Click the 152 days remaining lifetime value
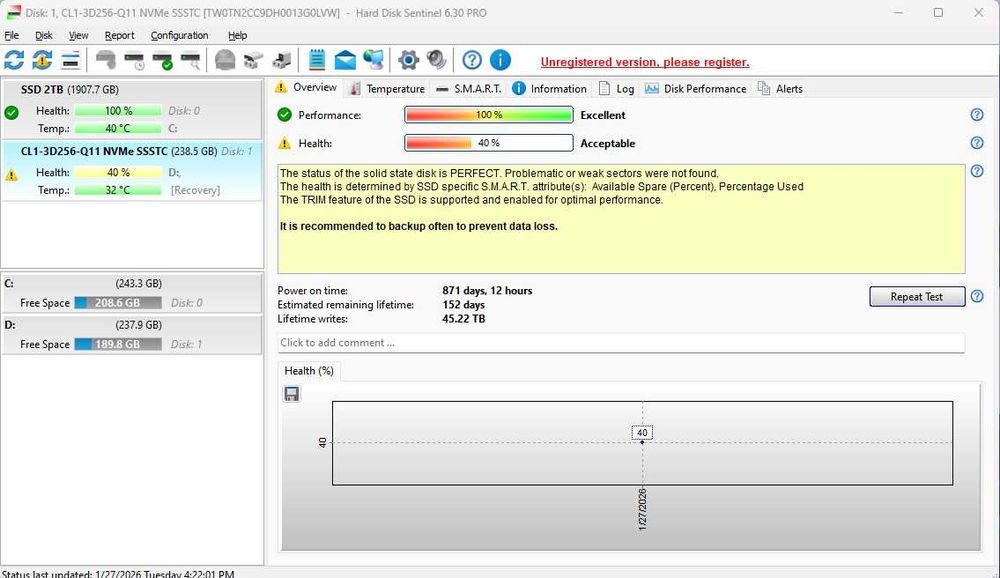 point(464,305)
